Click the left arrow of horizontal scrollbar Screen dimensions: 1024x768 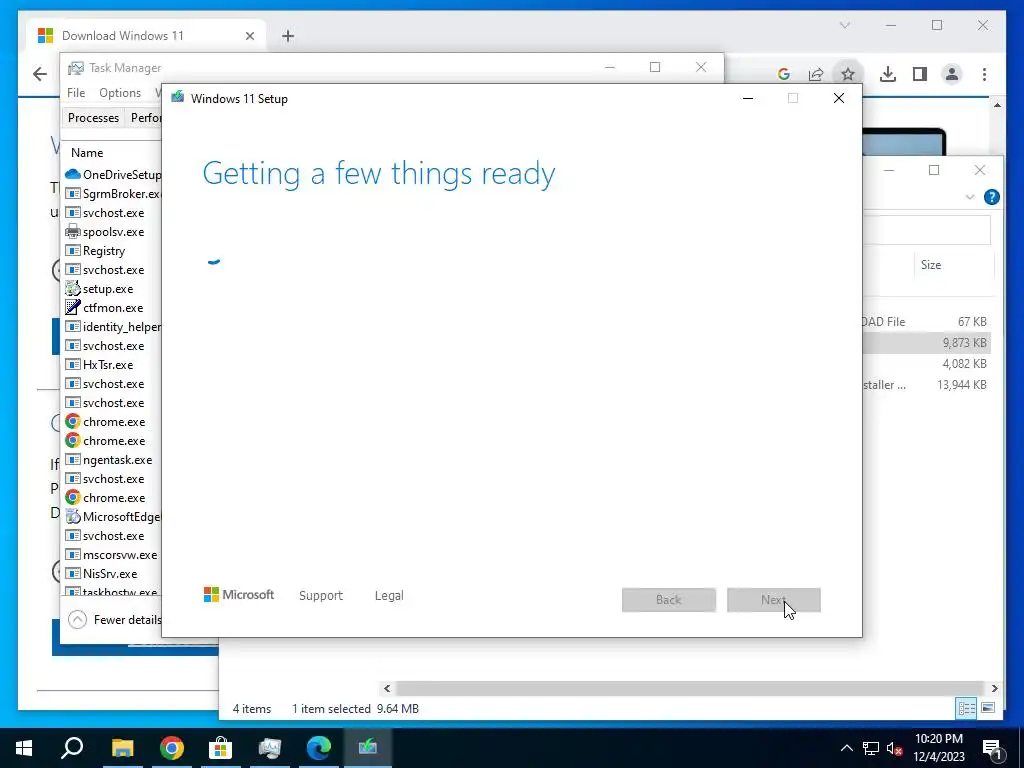[387, 688]
